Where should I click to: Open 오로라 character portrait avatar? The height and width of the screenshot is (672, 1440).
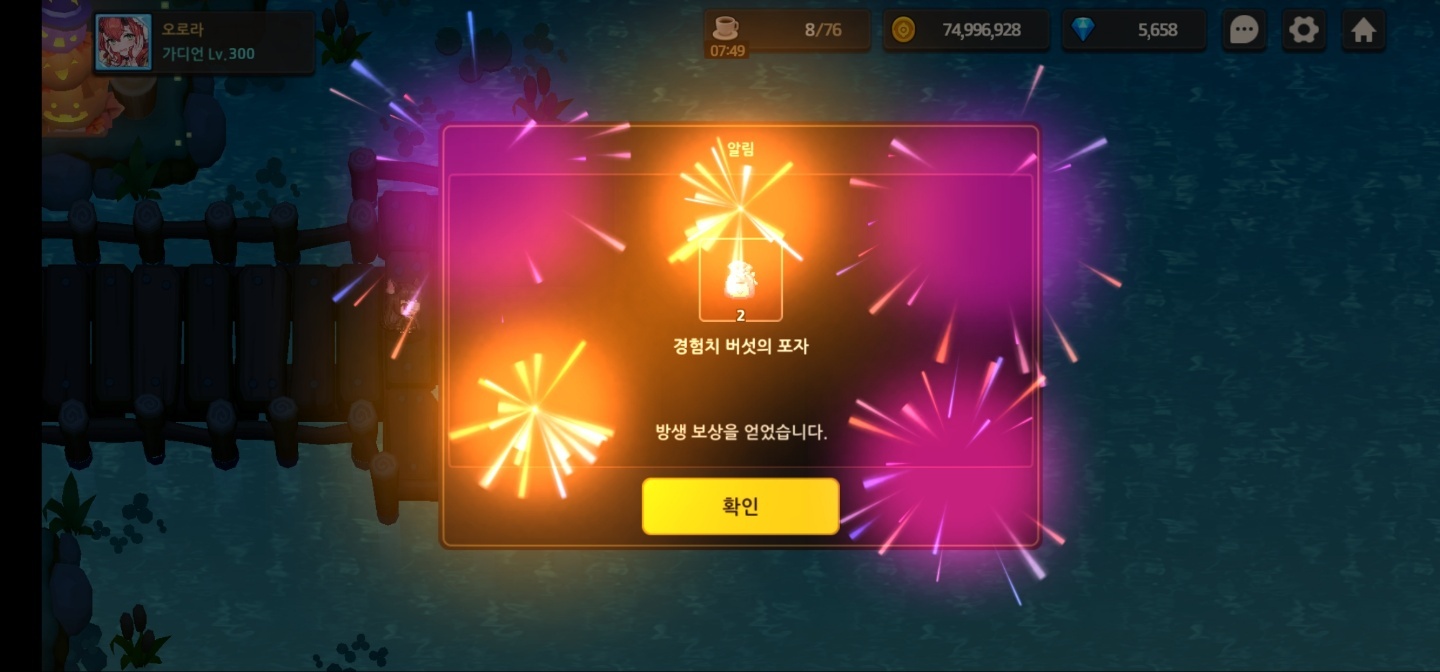(x=123, y=43)
